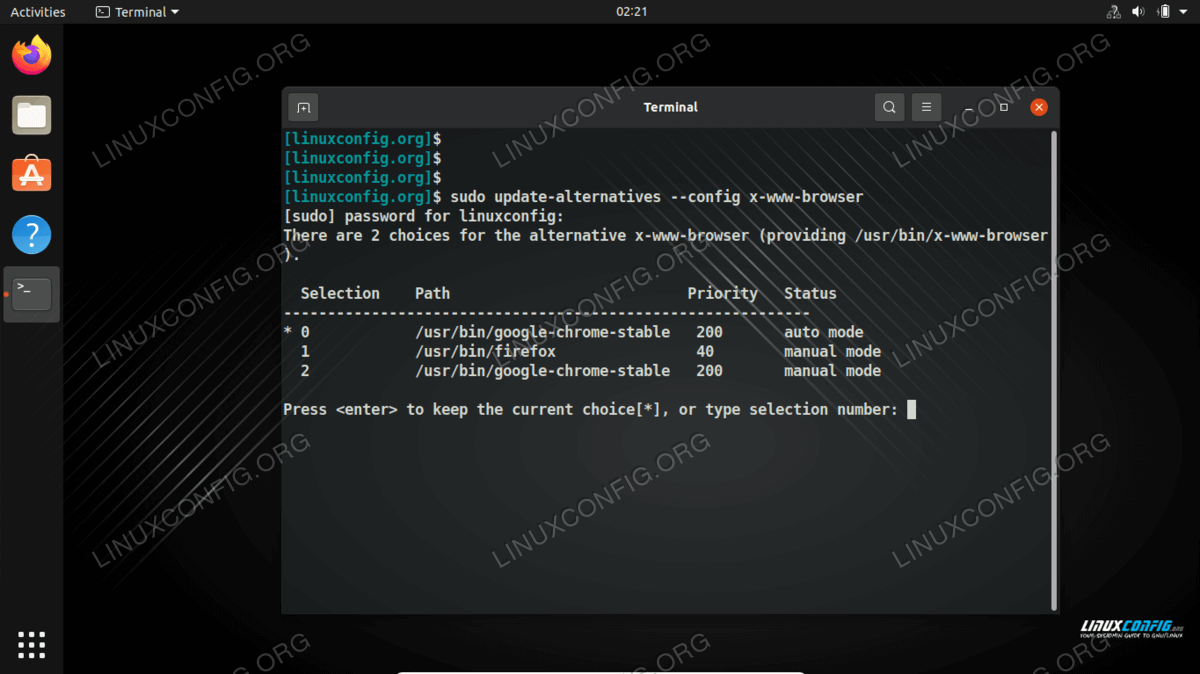1200x674 pixels.
Task: Click google-chrome-stable path in starred row 0
Action: pyautogui.click(x=542, y=332)
